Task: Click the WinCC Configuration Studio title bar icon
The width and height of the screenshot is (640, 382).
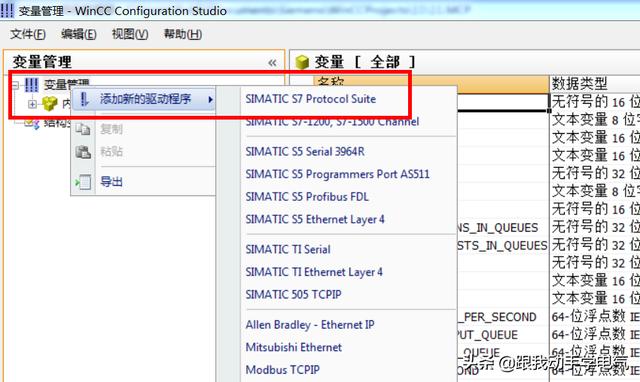Action: click(7, 10)
